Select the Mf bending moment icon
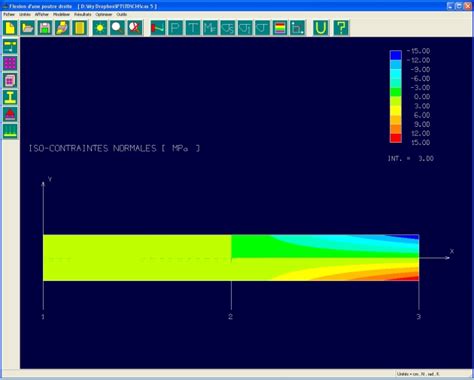Viewport: 474px width, 380px height. (210, 28)
